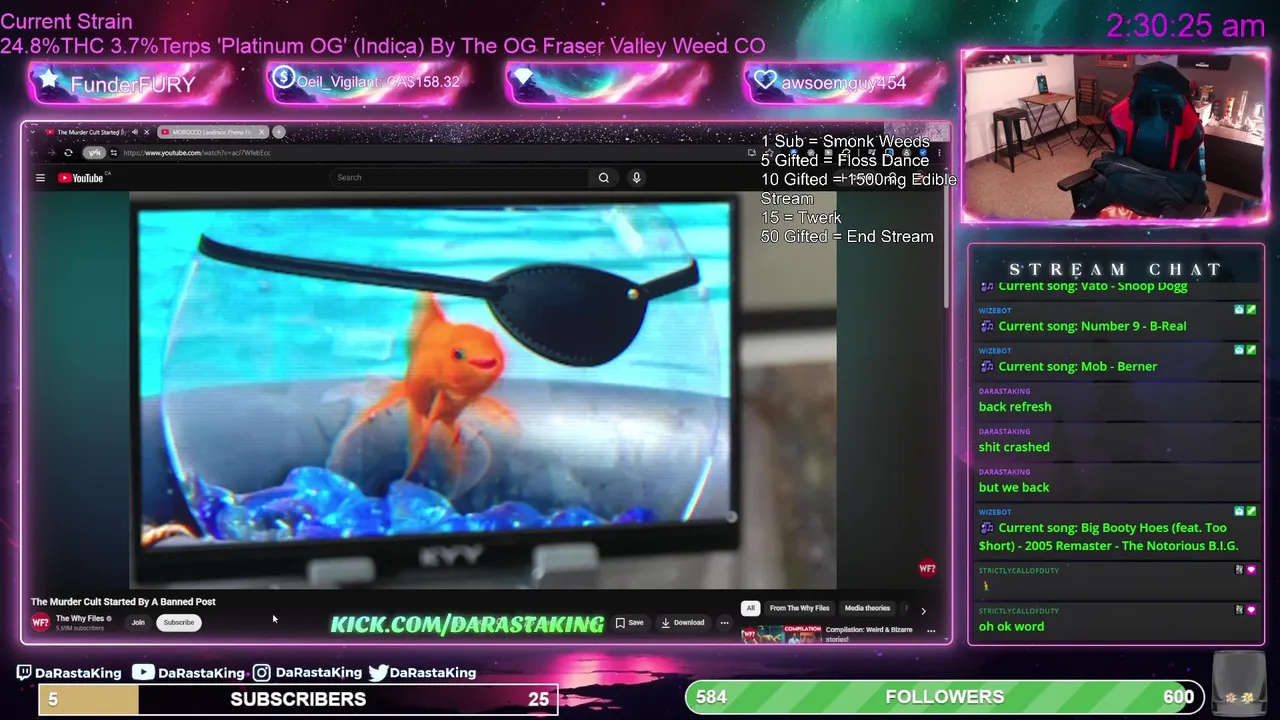Click the 2:30:25 am clock text
The width and height of the screenshot is (1280, 720).
coord(1185,26)
